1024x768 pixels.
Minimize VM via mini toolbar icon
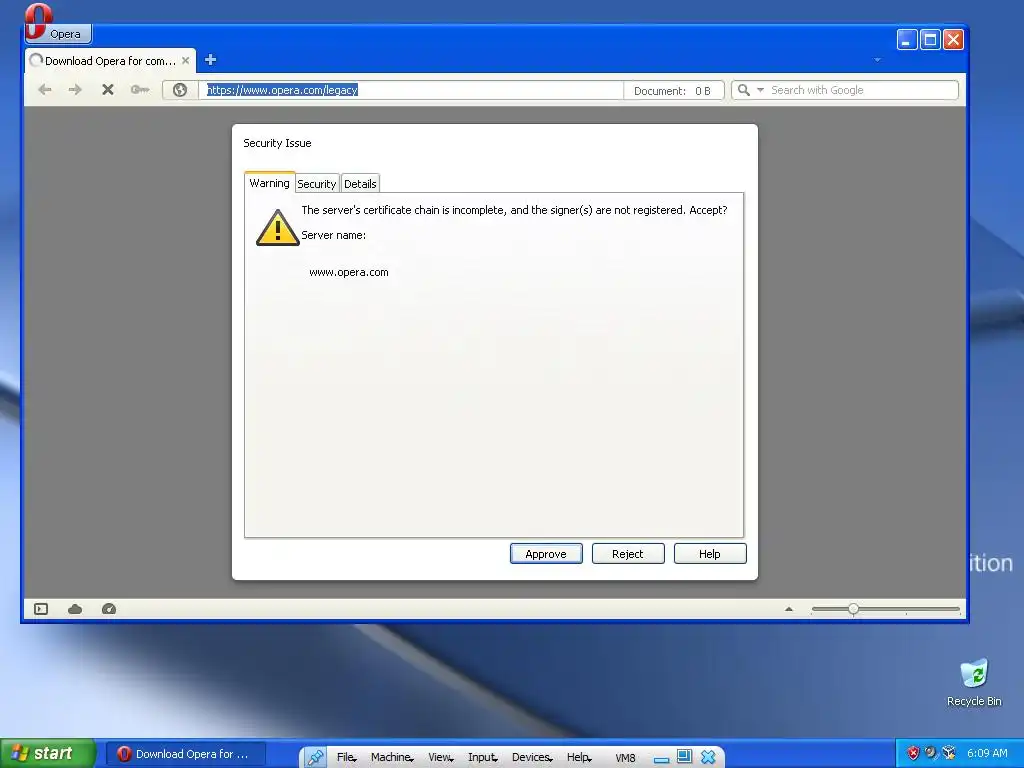click(x=662, y=758)
